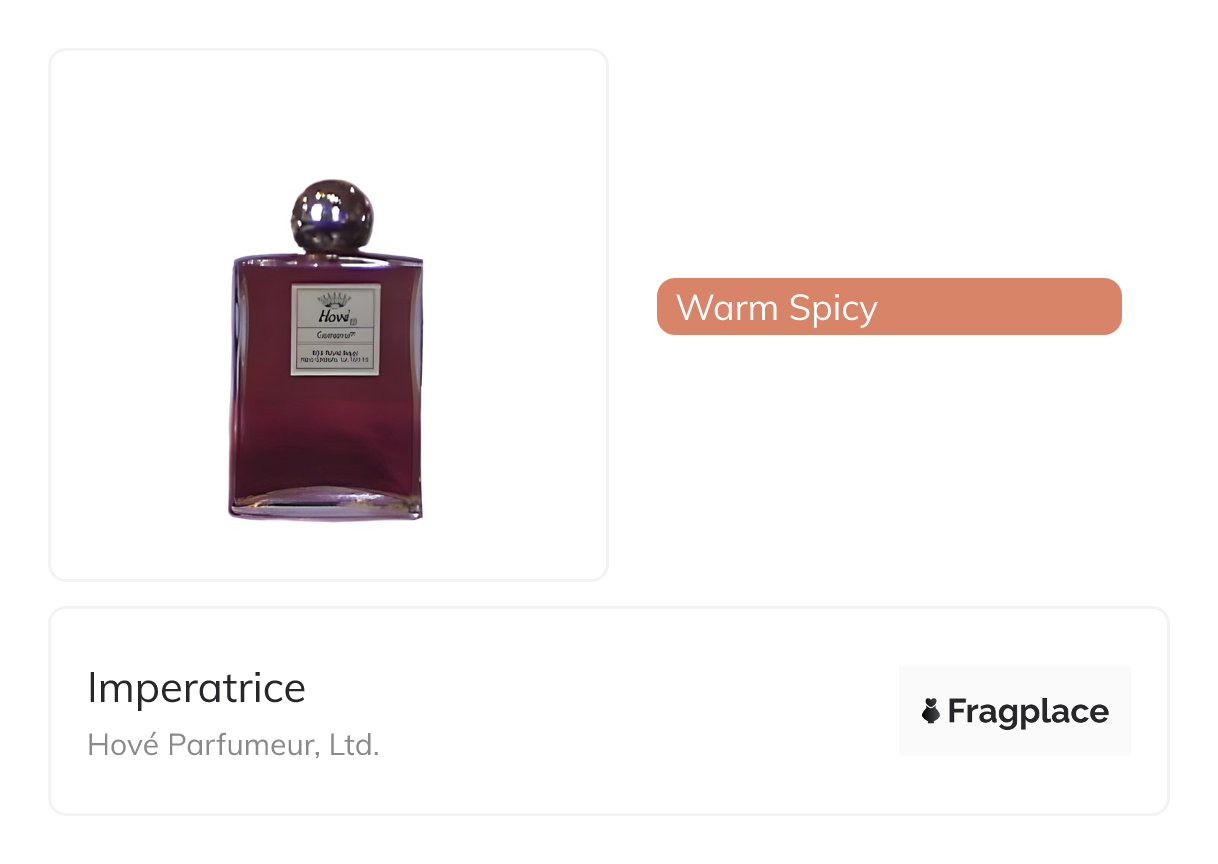Click the right end of the Warm Spicy bar
The height and width of the screenshot is (864, 1218).
click(x=1105, y=306)
